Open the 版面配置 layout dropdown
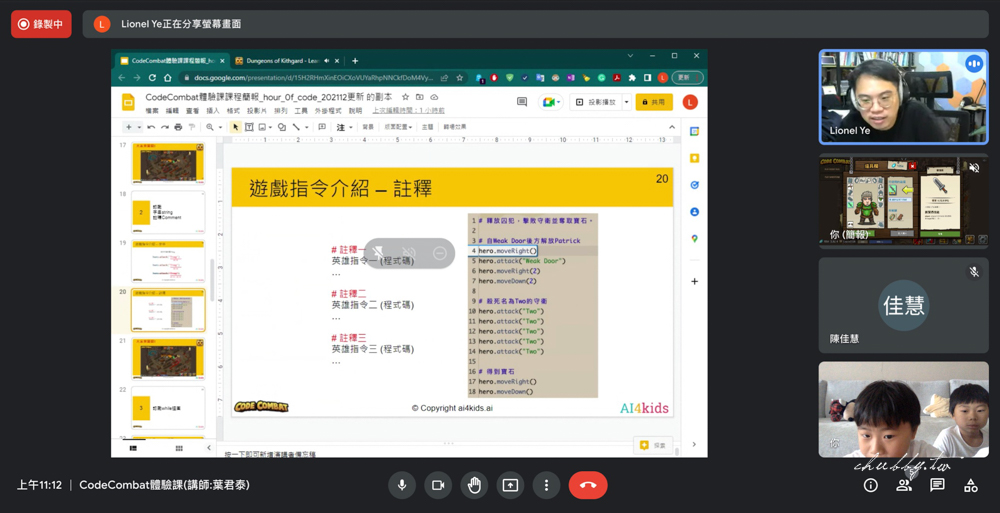Screen dimensions: 1000x513 click(398, 127)
